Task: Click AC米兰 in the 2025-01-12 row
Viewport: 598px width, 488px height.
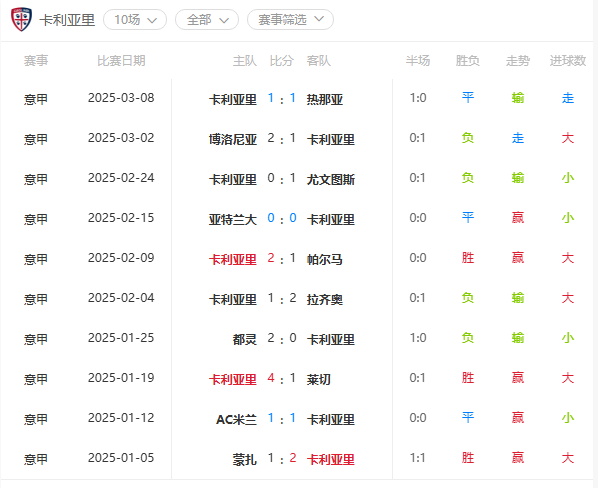Action: 236,420
